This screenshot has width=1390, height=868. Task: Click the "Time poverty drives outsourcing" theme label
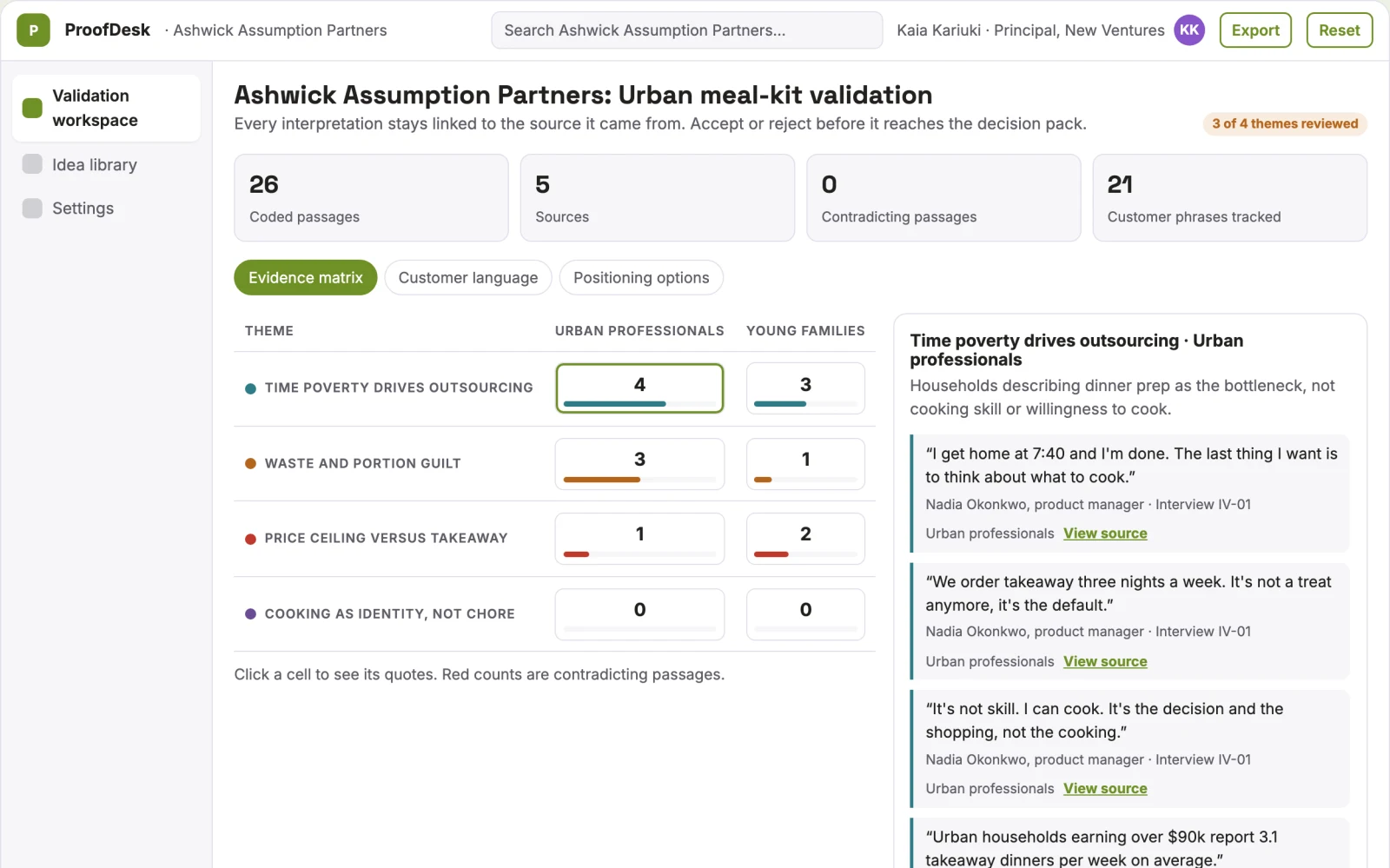399,388
